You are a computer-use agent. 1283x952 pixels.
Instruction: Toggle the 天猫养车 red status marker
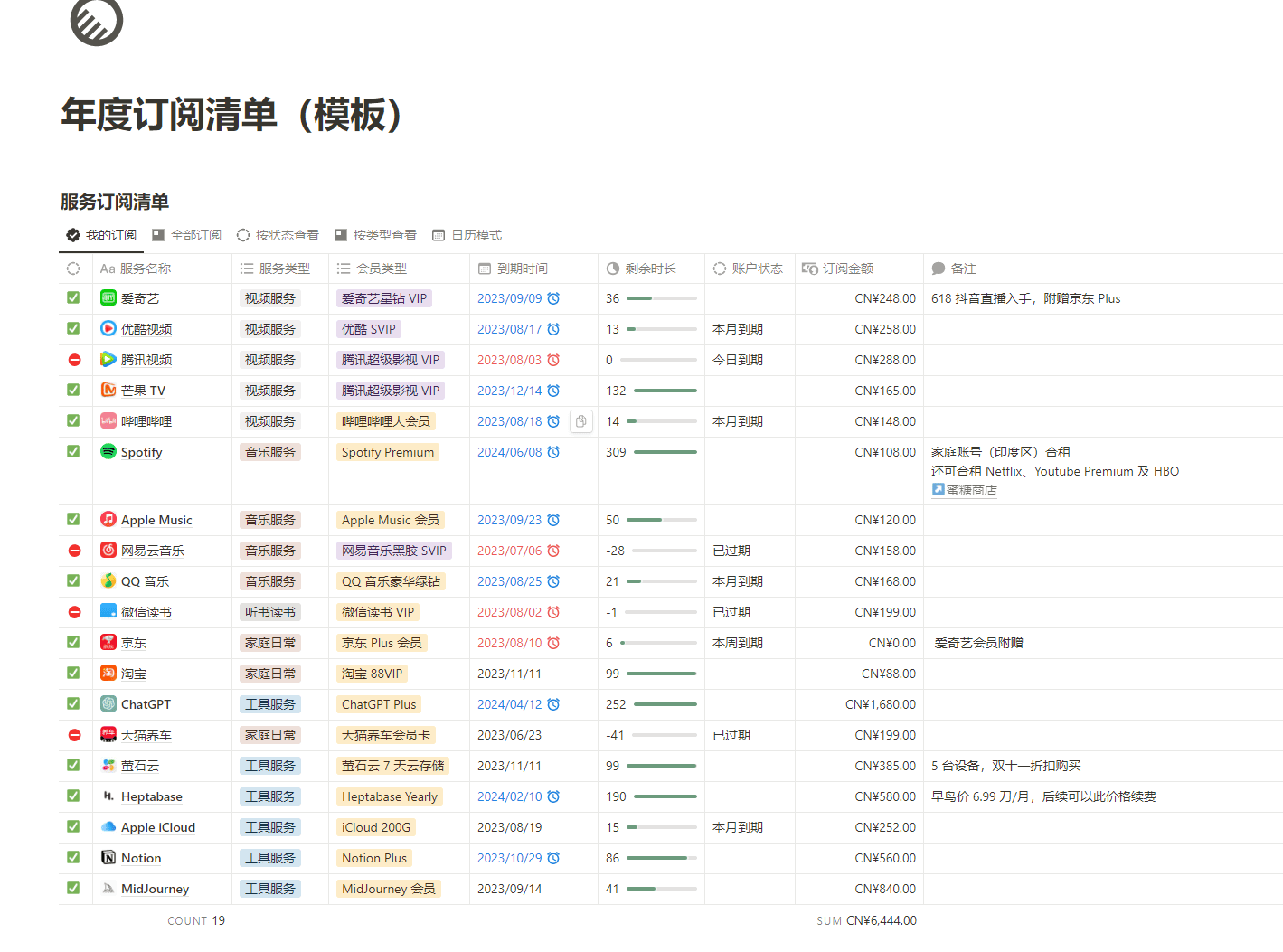(x=74, y=735)
